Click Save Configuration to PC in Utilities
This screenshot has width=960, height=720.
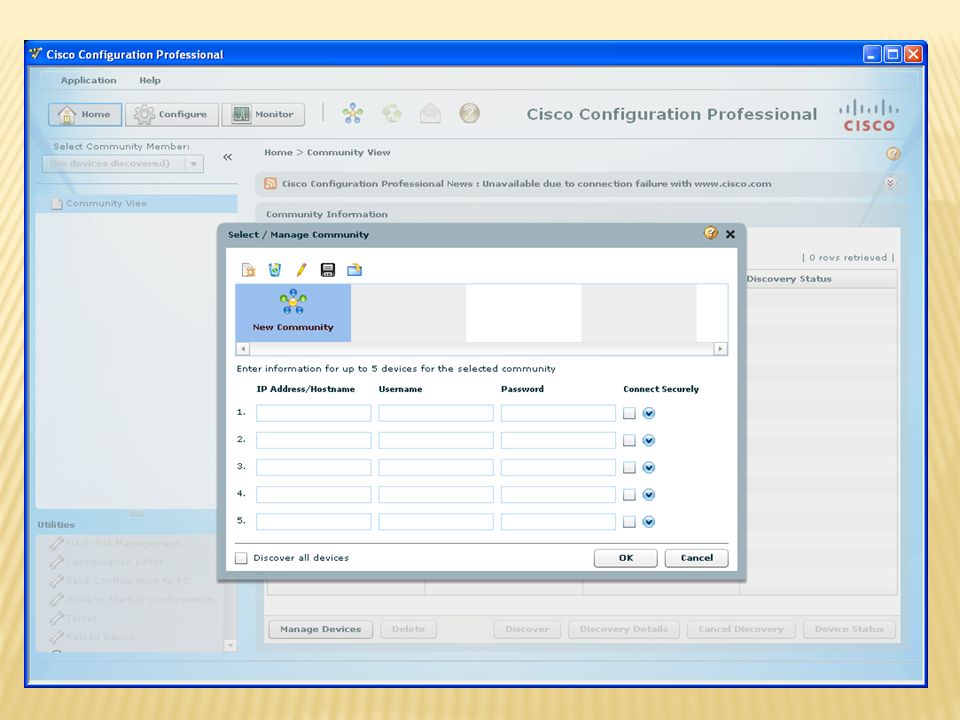pos(128,580)
